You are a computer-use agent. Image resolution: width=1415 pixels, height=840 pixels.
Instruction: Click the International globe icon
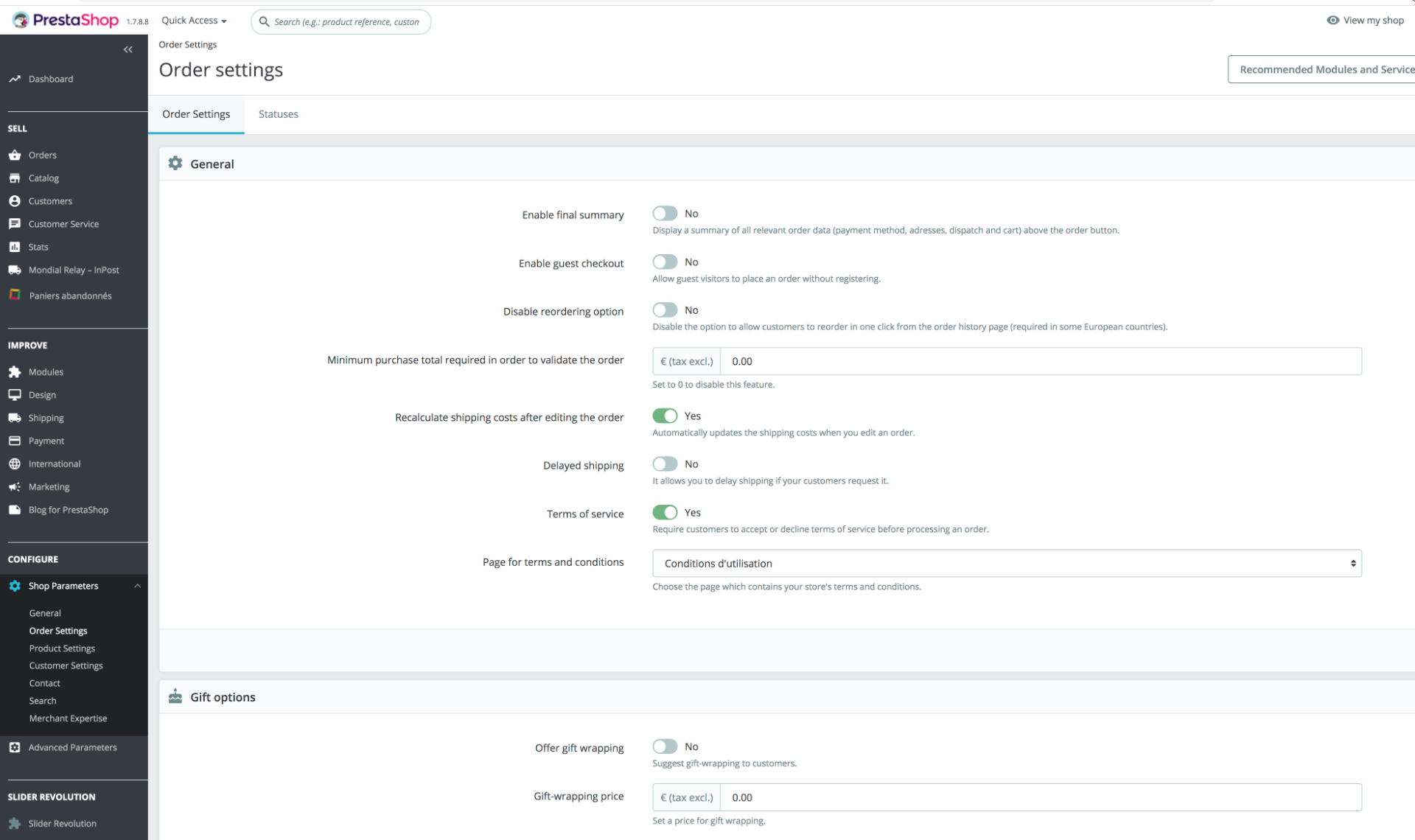(15, 463)
